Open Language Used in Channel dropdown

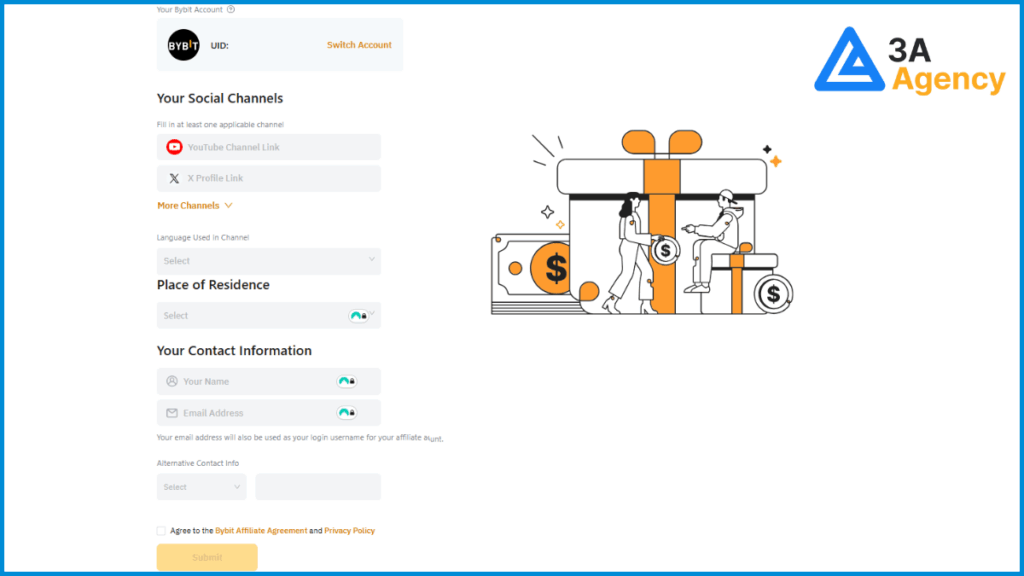pos(268,261)
